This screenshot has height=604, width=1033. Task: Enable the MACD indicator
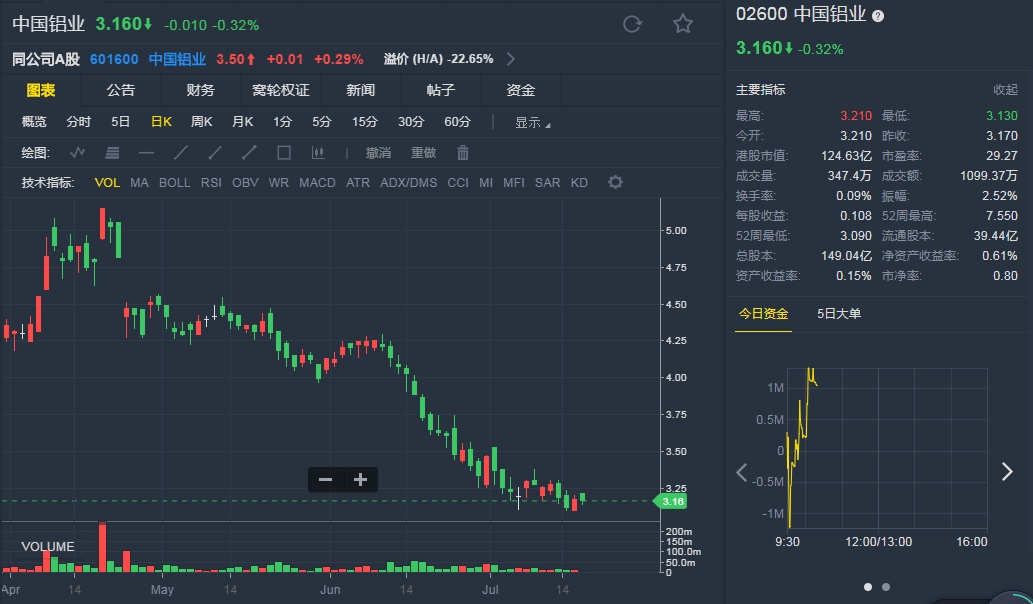317,183
